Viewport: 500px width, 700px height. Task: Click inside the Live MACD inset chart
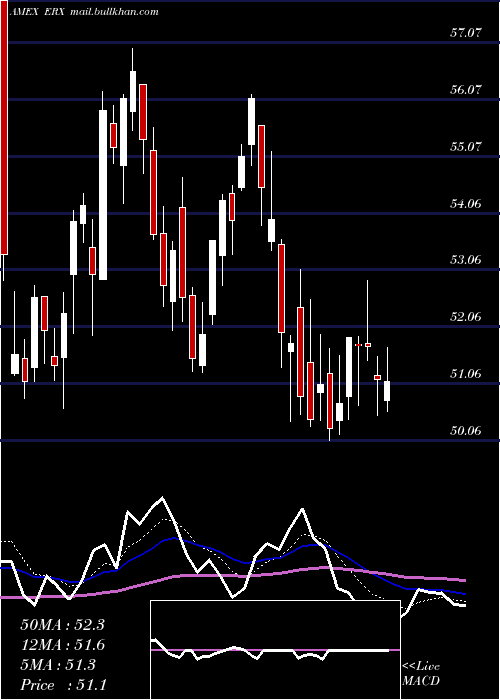(275, 650)
